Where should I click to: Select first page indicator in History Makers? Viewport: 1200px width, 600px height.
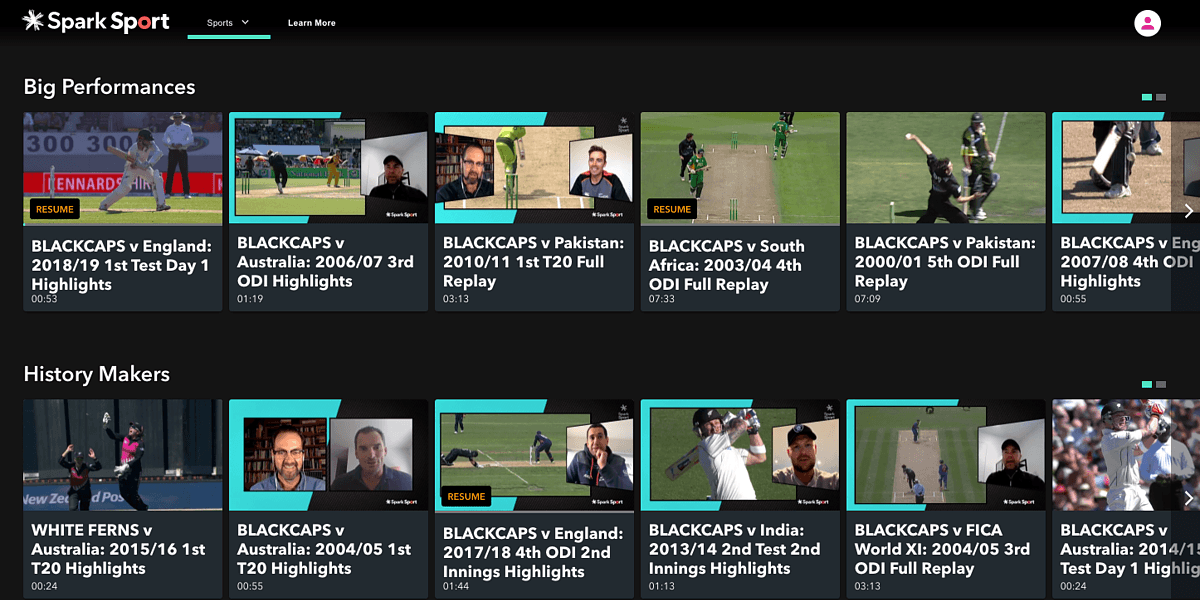point(1147,384)
